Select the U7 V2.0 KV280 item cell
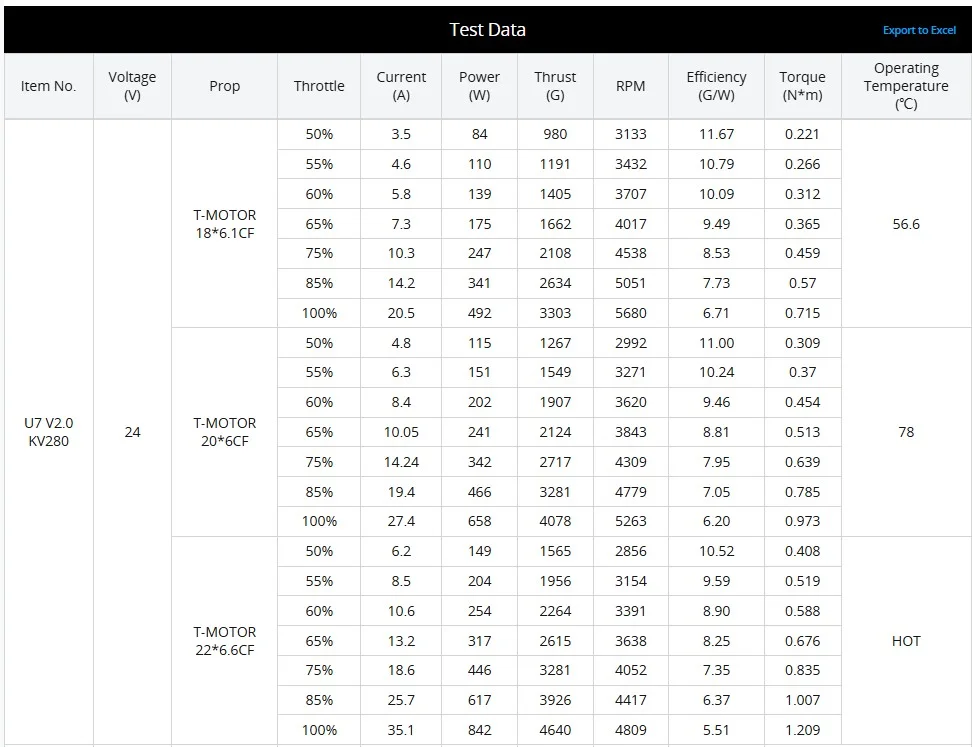The image size is (972, 747). point(48,432)
